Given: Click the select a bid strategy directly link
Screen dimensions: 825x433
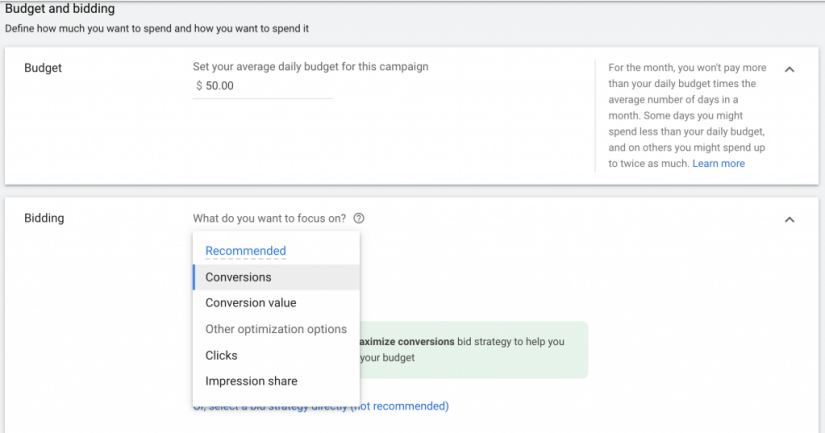Looking at the screenshot, I should pyautogui.click(x=400, y=406).
